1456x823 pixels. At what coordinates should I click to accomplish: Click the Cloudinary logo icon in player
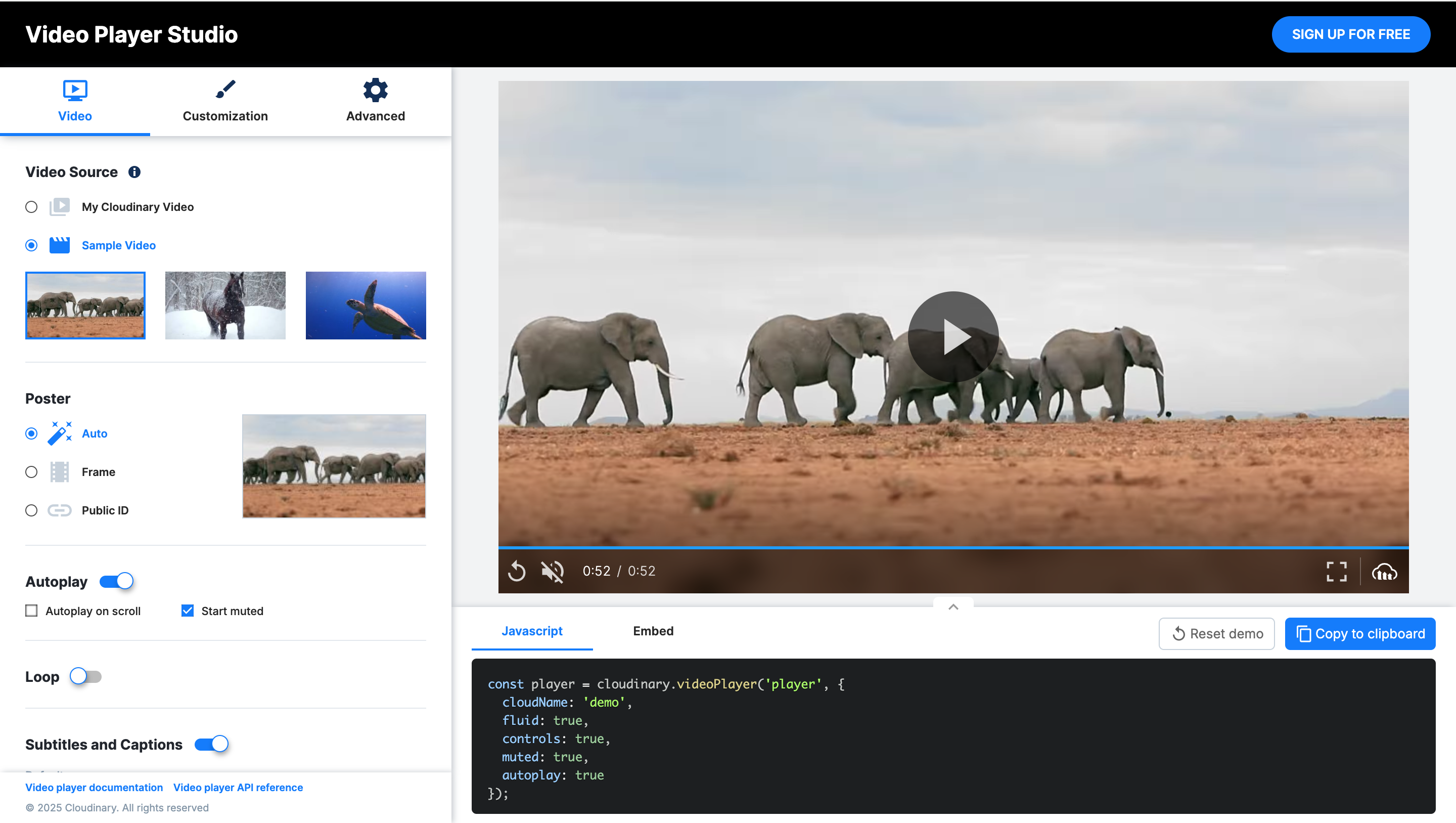1384,573
